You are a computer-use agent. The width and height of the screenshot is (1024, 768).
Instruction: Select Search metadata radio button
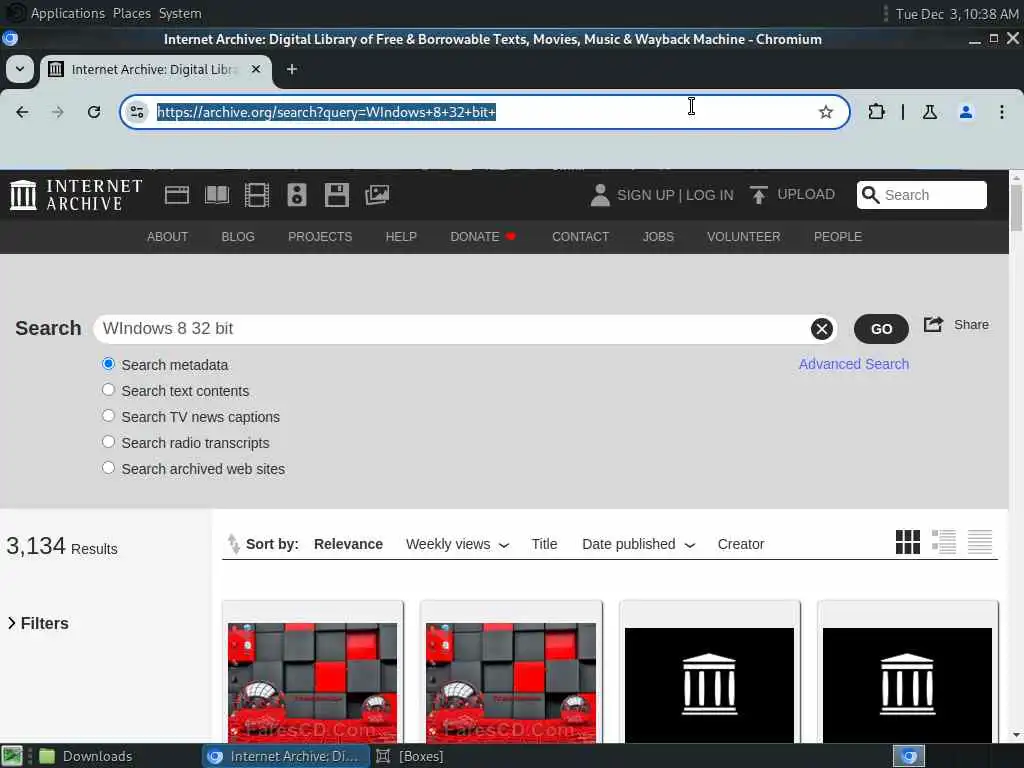click(108, 364)
